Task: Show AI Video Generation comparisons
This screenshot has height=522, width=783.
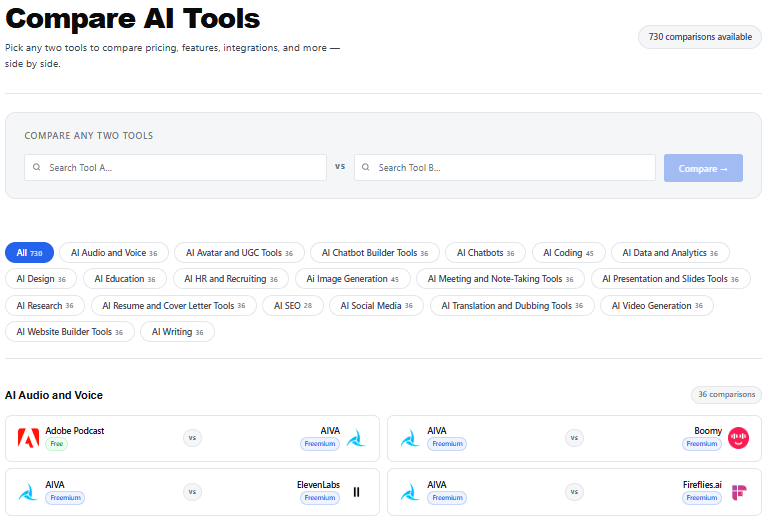Action: tap(657, 306)
